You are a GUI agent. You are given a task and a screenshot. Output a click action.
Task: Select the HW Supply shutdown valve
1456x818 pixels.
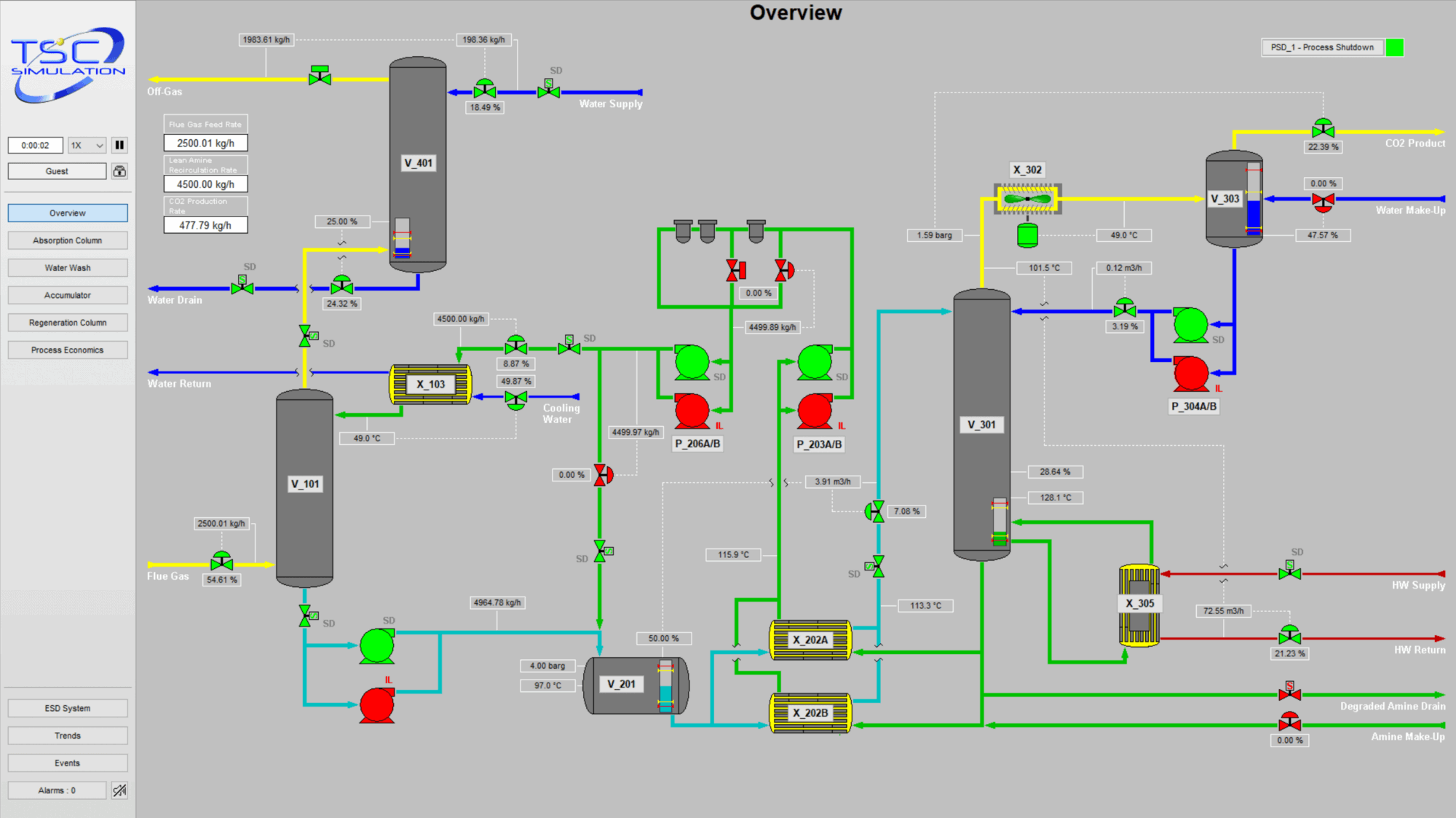[1289, 570]
